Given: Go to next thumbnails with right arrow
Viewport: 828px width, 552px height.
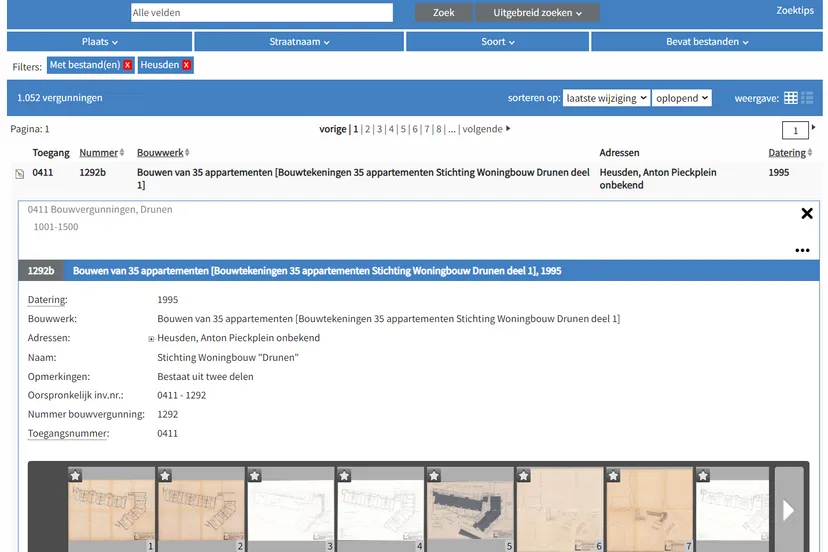Looking at the screenshot, I should 788,510.
